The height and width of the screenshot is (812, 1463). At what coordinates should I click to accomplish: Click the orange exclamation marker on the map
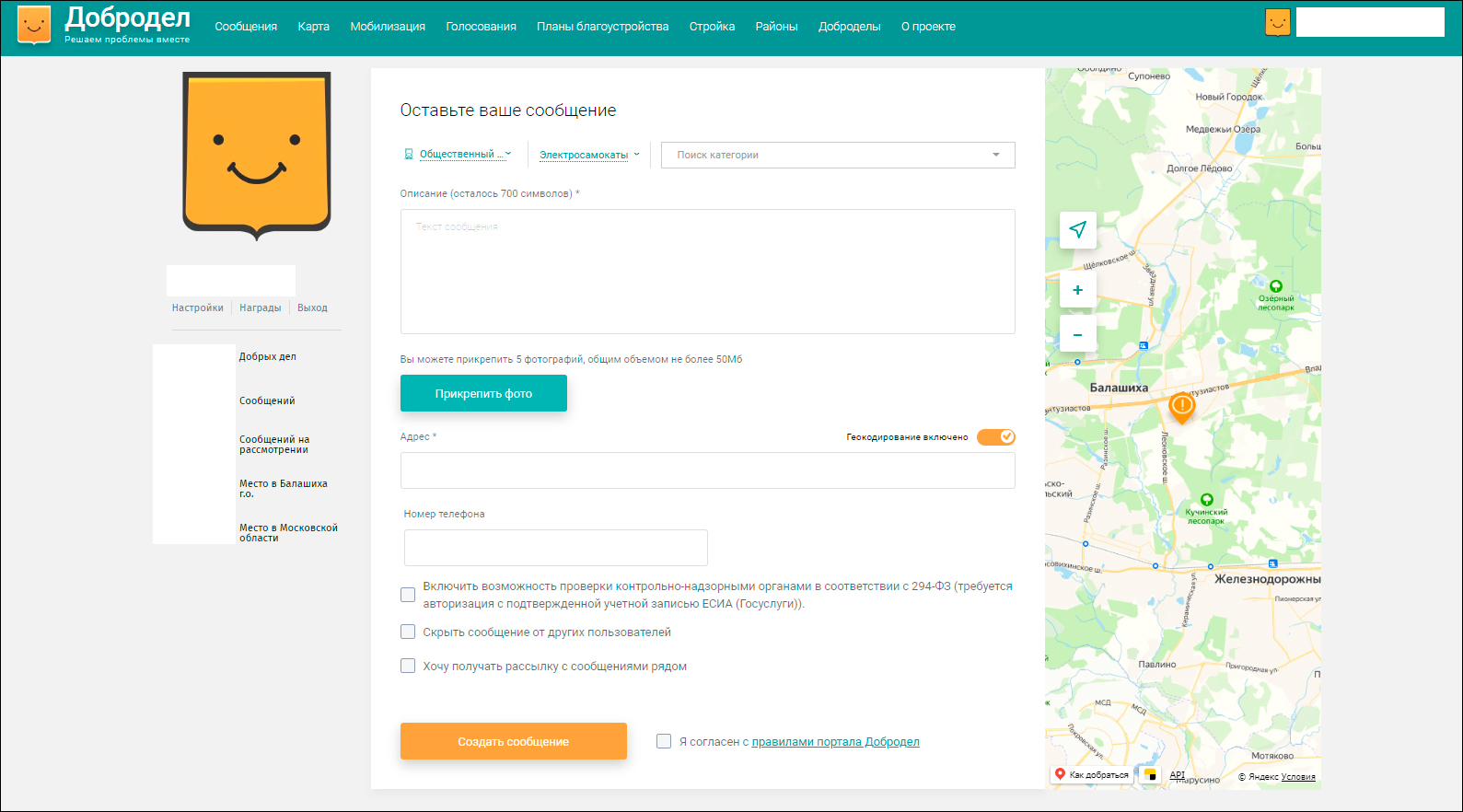(x=1181, y=405)
